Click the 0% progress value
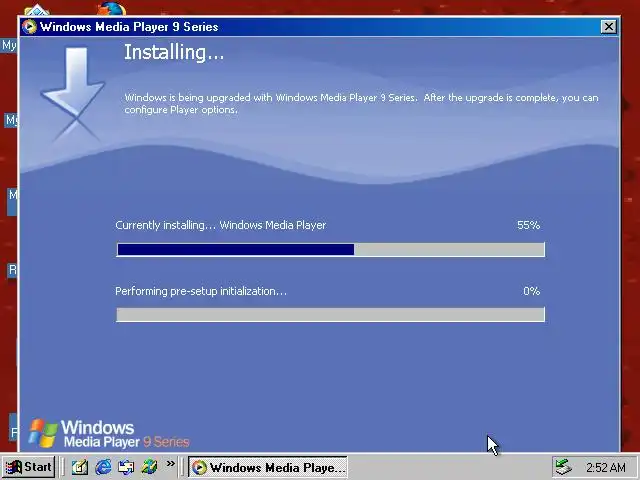Viewport: 640px width, 480px height. (x=531, y=291)
